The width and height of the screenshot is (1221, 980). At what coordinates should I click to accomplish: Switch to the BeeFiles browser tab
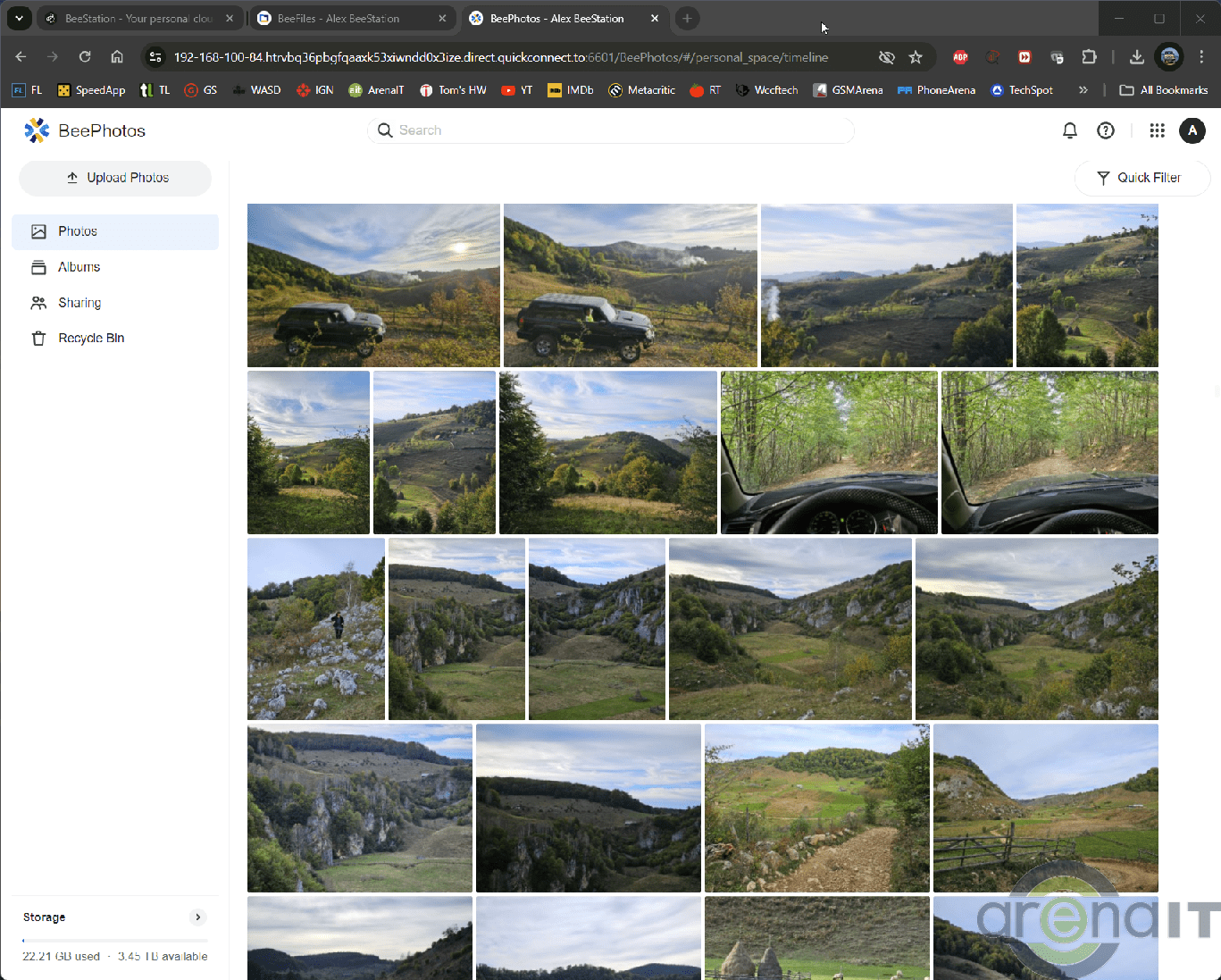tap(350, 18)
